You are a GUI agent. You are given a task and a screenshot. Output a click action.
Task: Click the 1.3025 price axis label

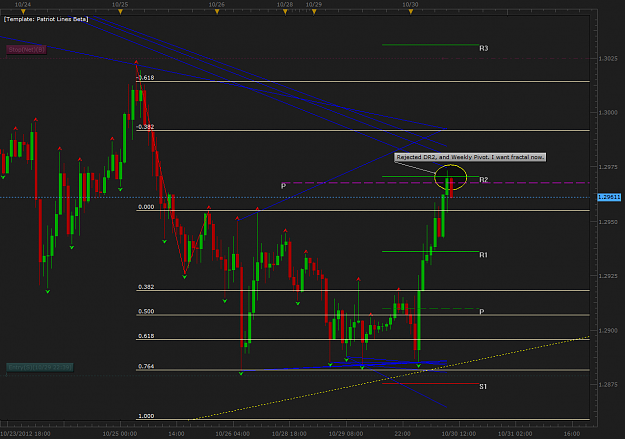608,58
